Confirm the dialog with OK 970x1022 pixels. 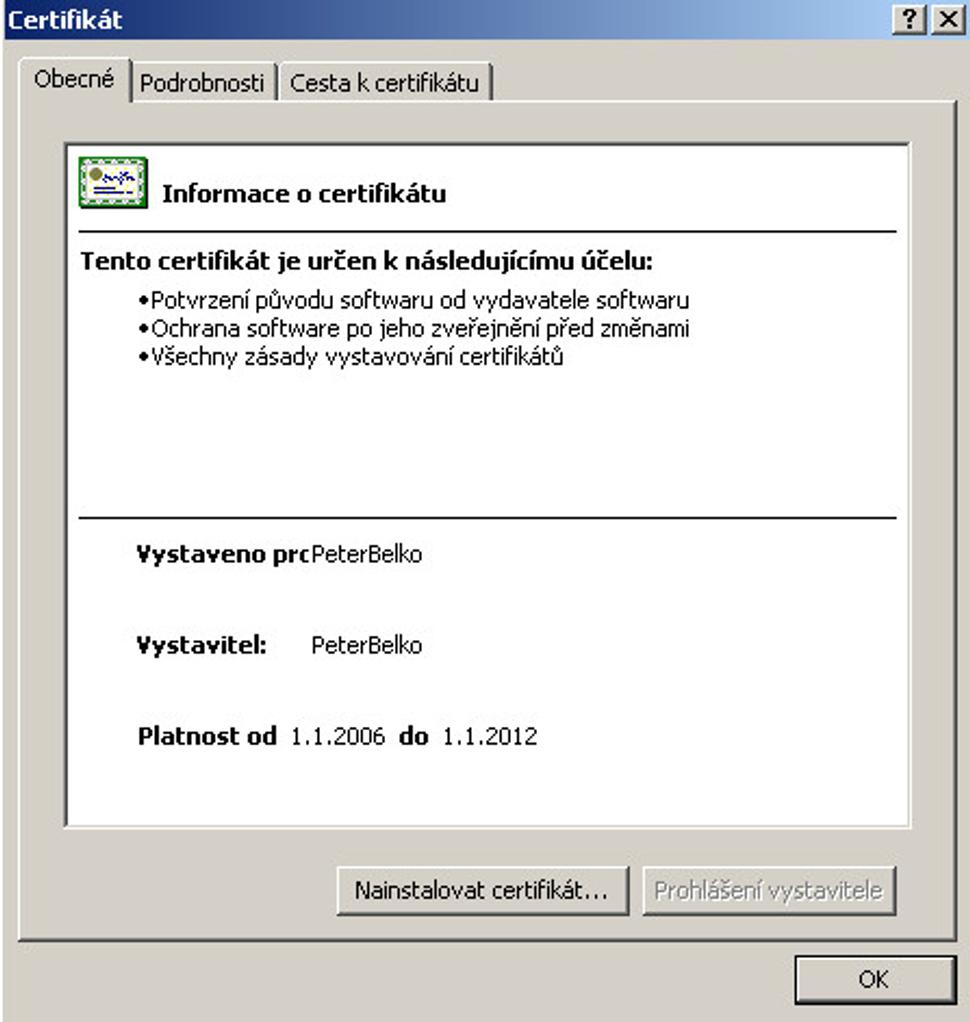pos(874,979)
